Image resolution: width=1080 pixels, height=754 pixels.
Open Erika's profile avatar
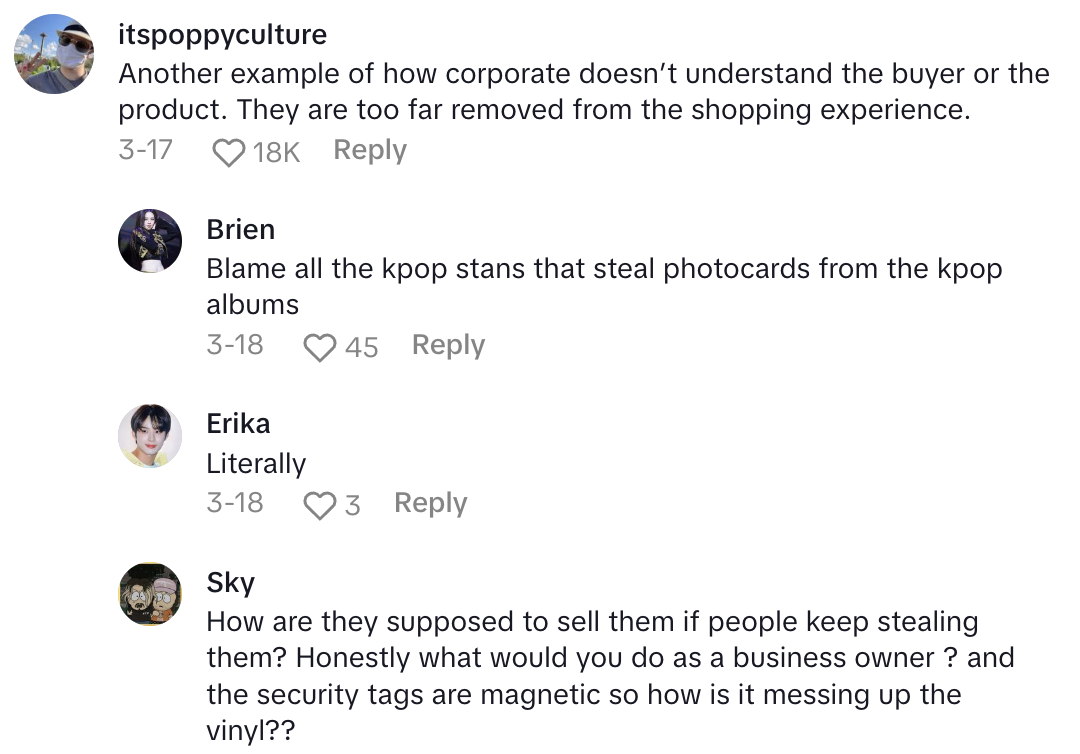(150, 436)
